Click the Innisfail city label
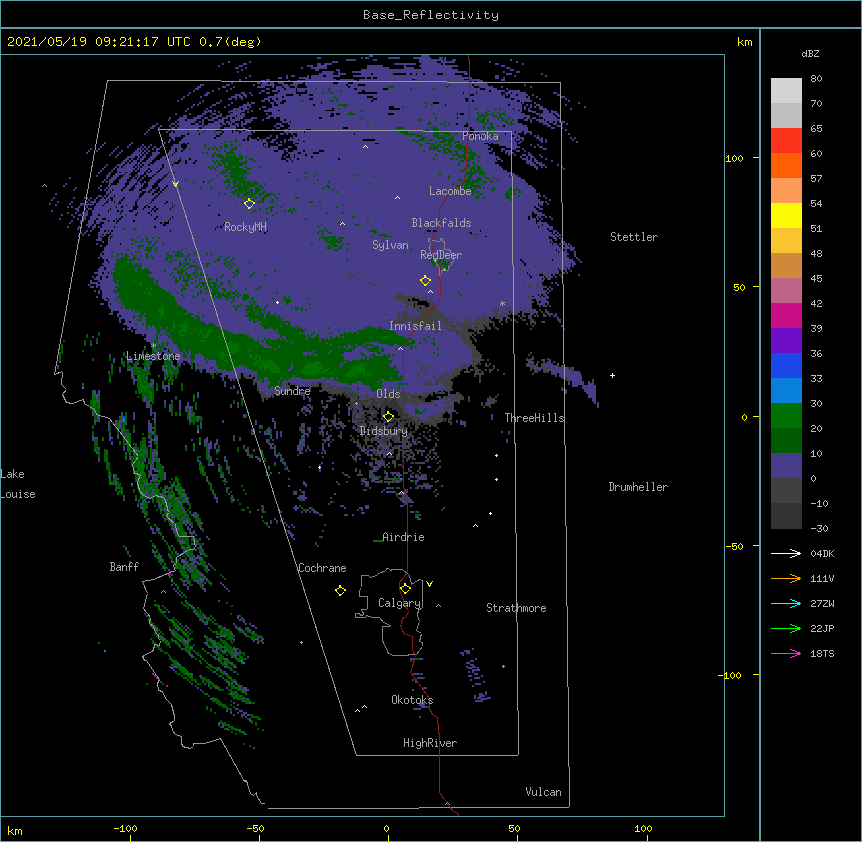Screen dimensions: 862x842 pyautogui.click(x=415, y=326)
